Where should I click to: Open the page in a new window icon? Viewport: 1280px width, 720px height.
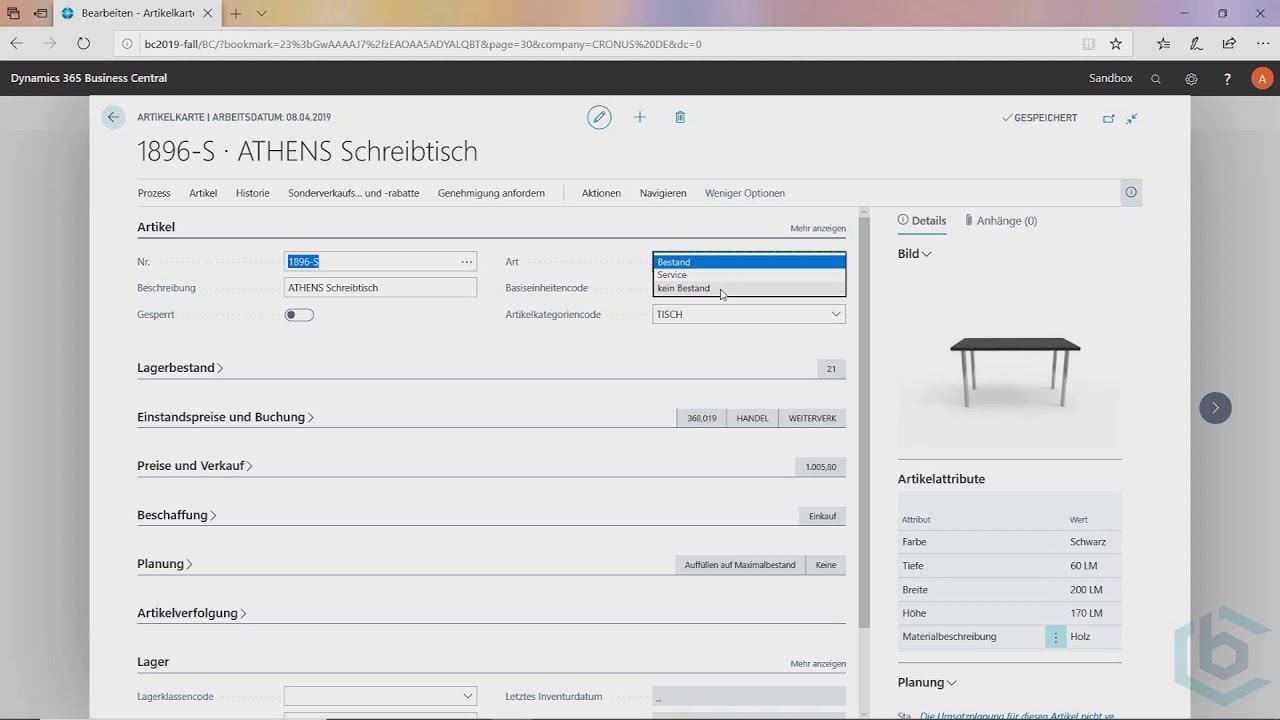[x=1108, y=118]
